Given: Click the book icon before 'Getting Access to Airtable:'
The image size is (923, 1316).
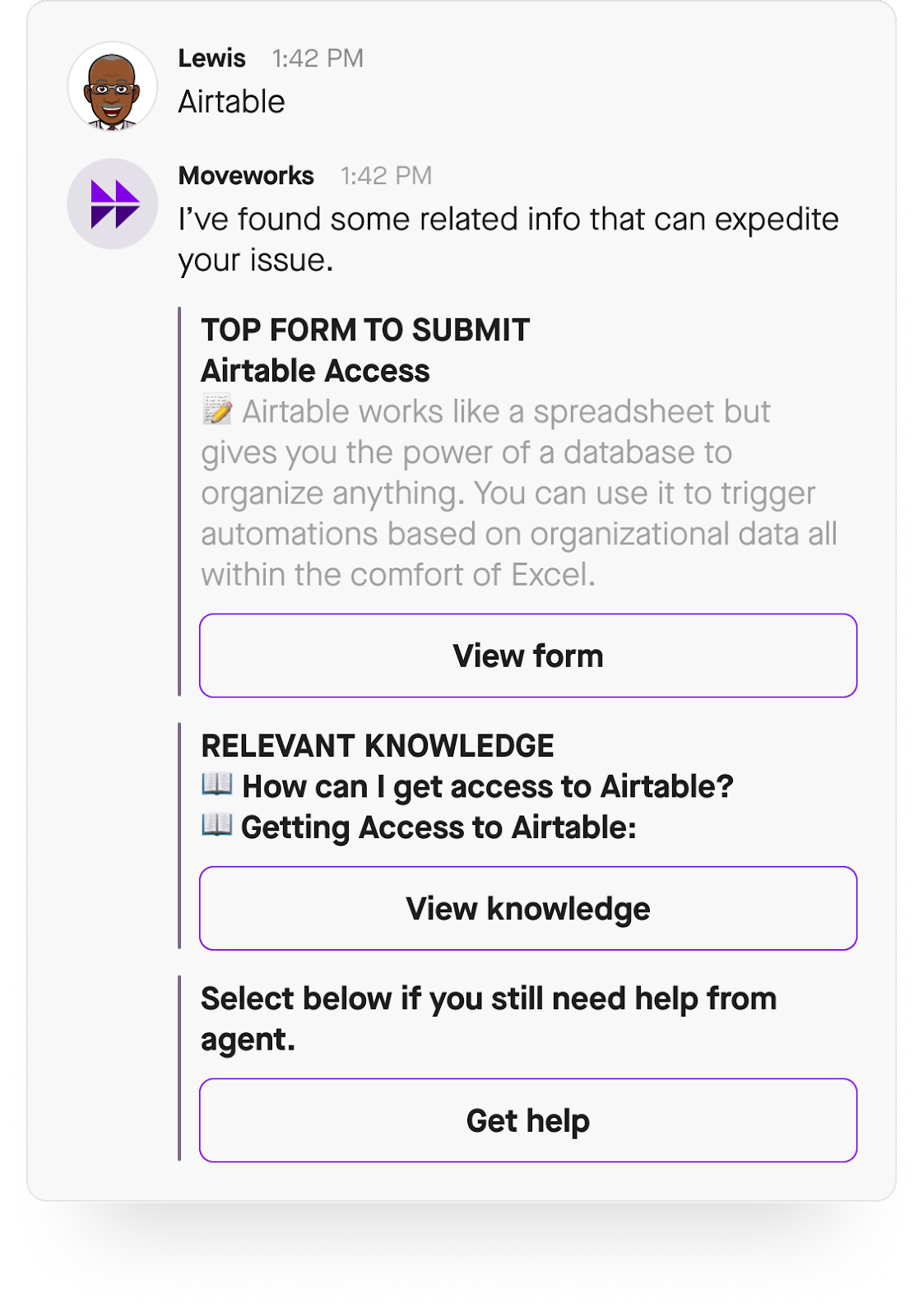Looking at the screenshot, I should [217, 828].
